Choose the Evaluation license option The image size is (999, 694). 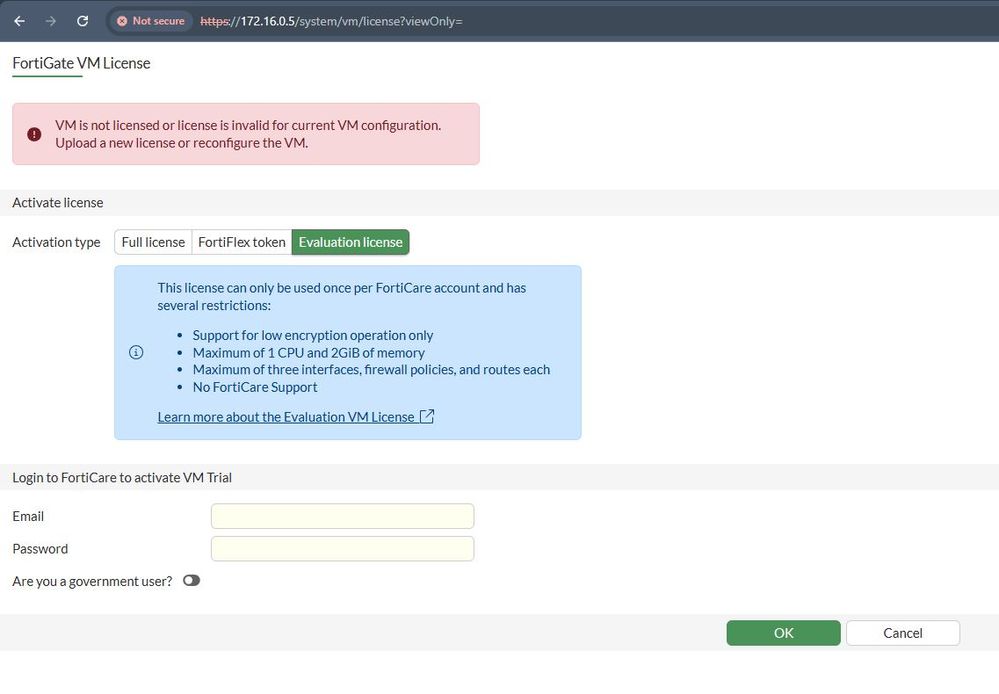(x=350, y=242)
